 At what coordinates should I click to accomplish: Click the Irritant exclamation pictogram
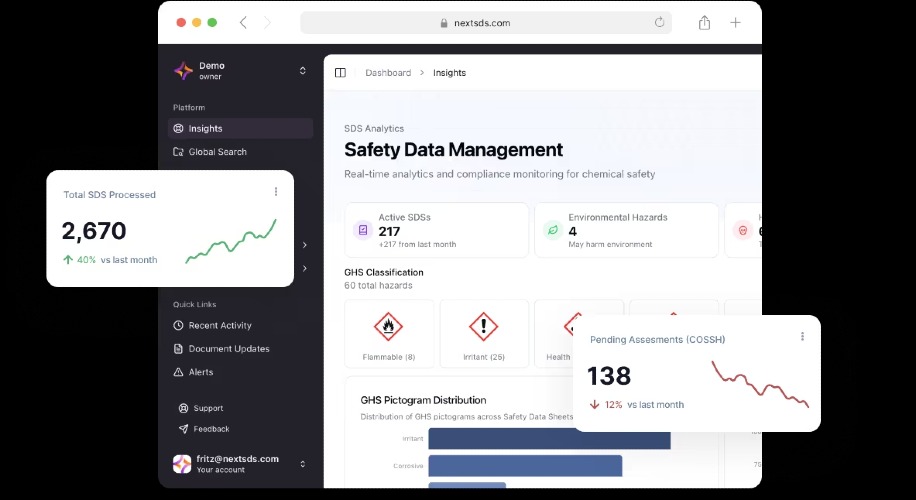coord(483,326)
